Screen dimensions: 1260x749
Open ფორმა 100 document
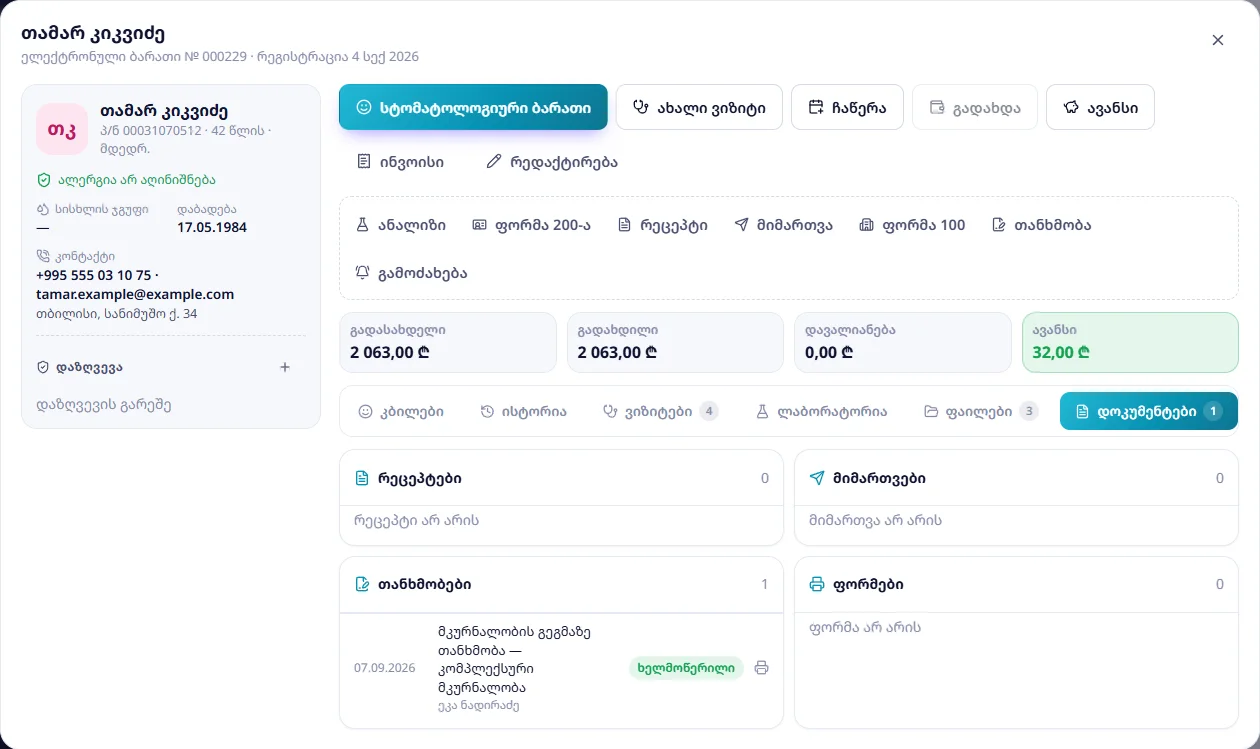click(x=912, y=225)
